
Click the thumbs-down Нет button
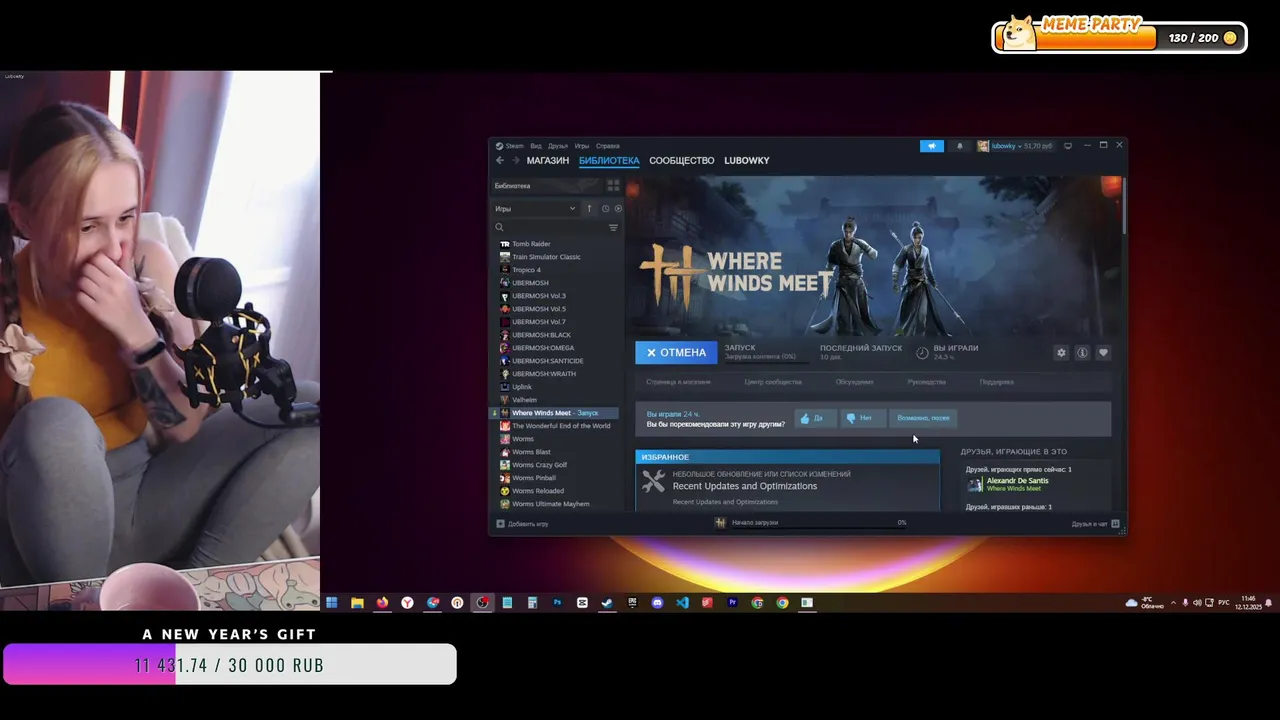pos(864,418)
